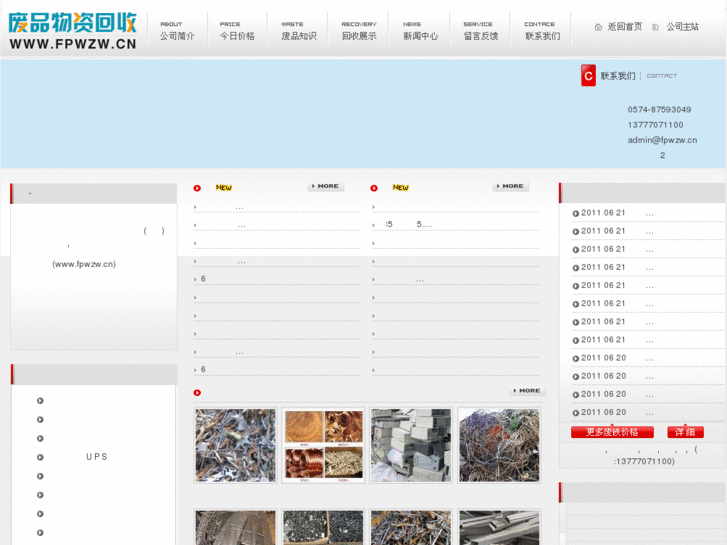Viewport: 727px width, 545px height.
Task: Open first gallery thumbnail of metal scrap
Action: coord(236,445)
